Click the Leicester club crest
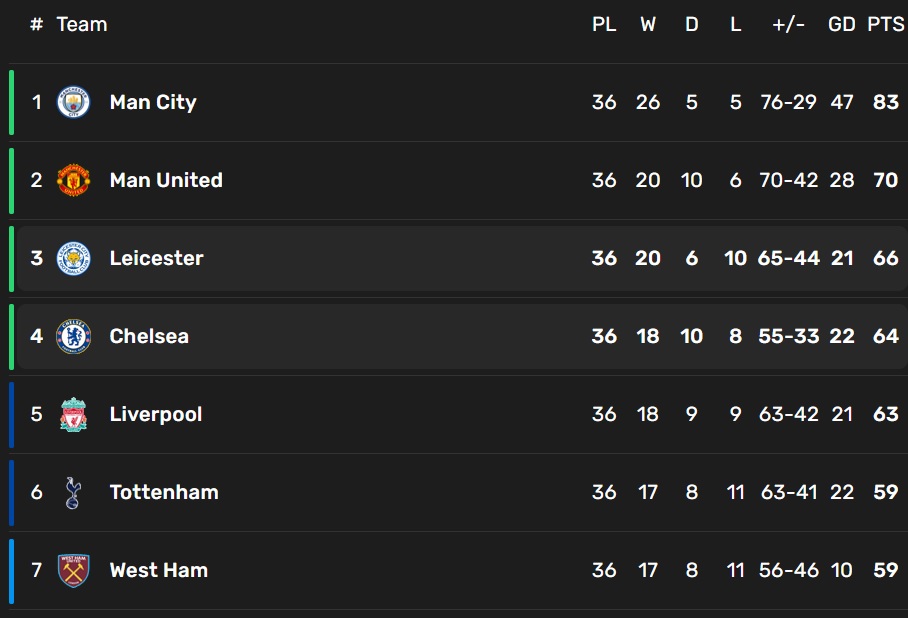The width and height of the screenshot is (908, 618). 73,258
